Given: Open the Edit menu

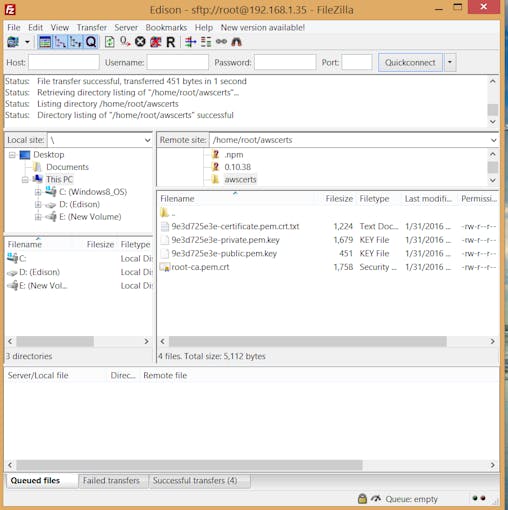Looking at the screenshot, I should 35,28.
